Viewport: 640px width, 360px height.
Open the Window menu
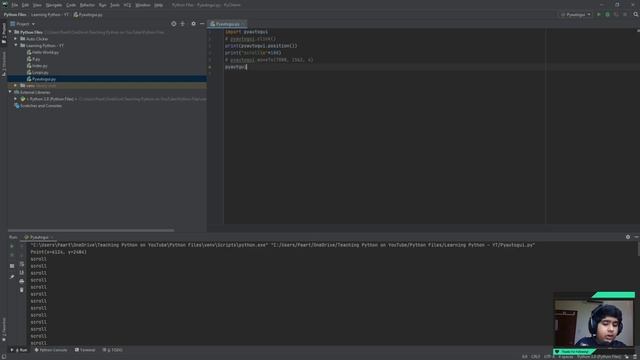(143, 5)
